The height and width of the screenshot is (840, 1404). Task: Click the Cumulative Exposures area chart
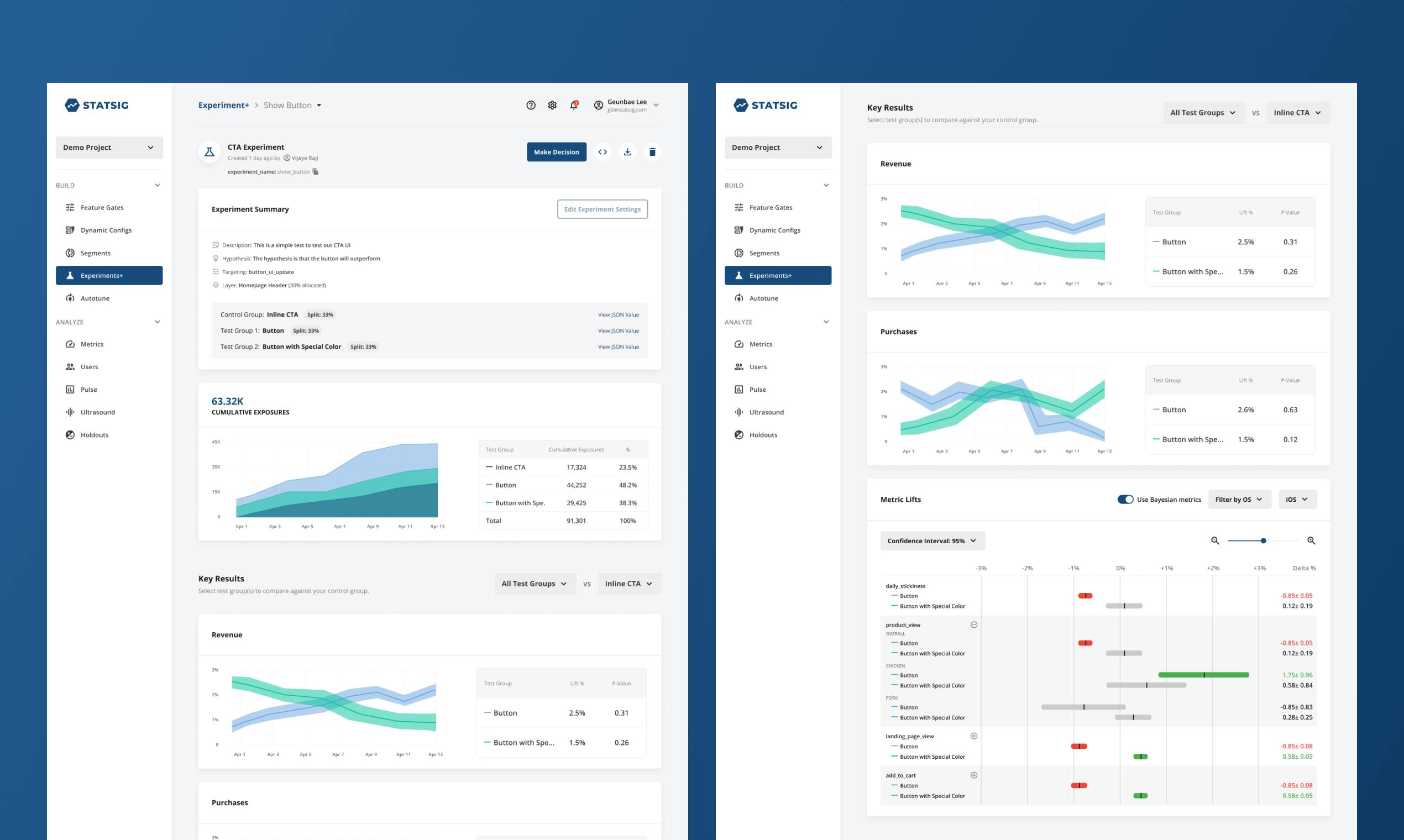(x=337, y=480)
